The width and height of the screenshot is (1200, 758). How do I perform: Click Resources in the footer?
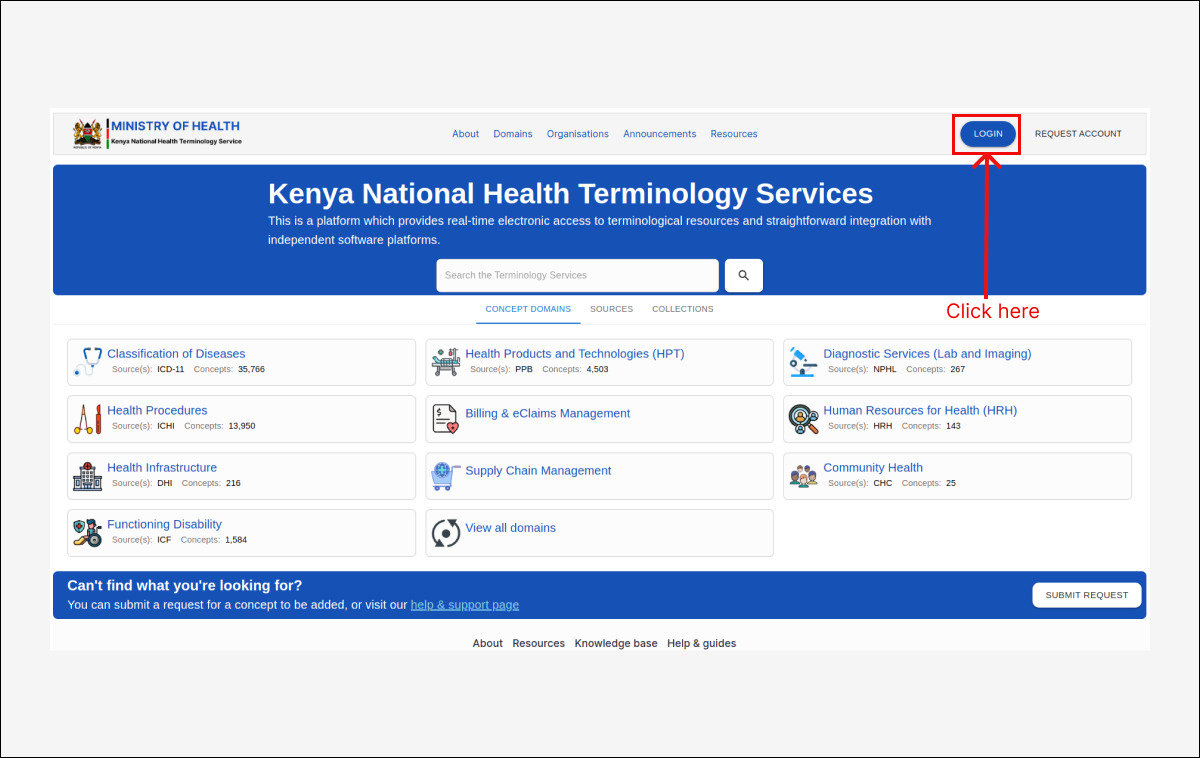pos(539,643)
